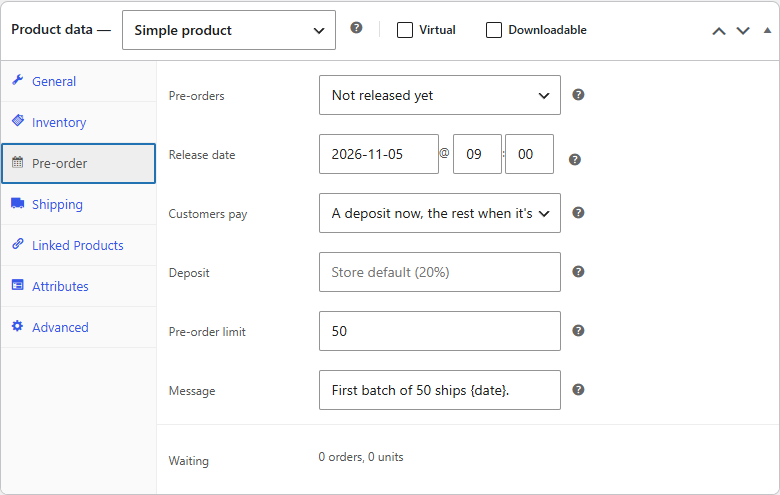Enable the Downloadable checkbox

493,30
